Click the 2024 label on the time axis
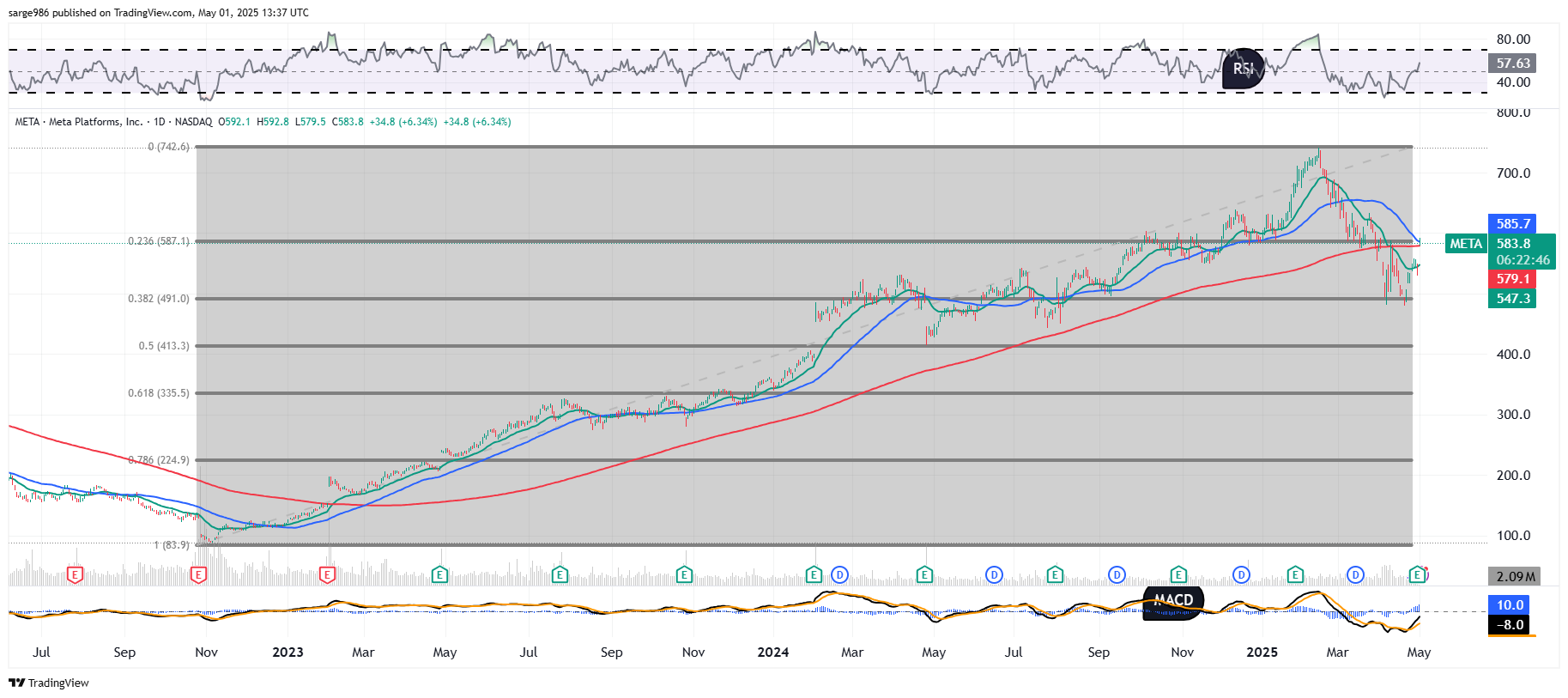Image resolution: width=1568 pixels, height=698 pixels. tap(772, 652)
